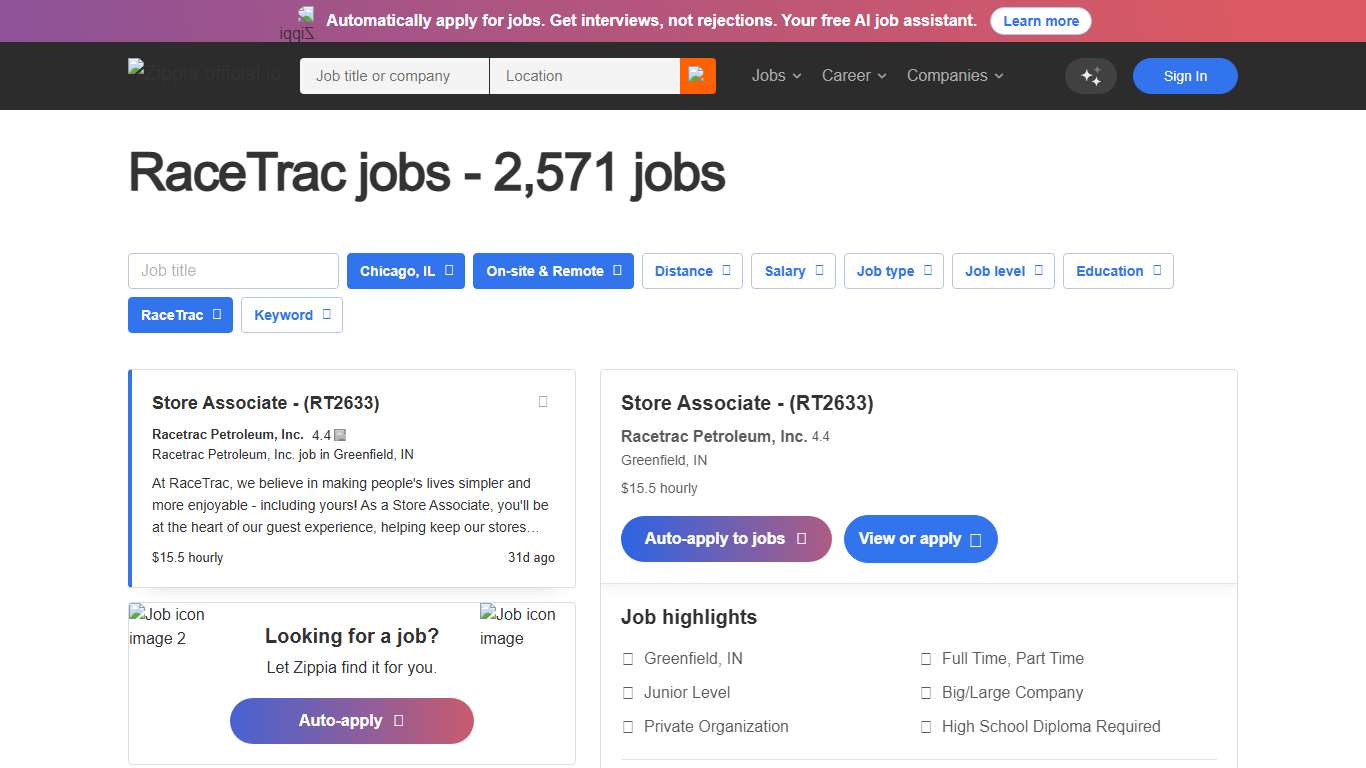Click View or apply for Store Associate
The width and height of the screenshot is (1366, 768).
920,539
